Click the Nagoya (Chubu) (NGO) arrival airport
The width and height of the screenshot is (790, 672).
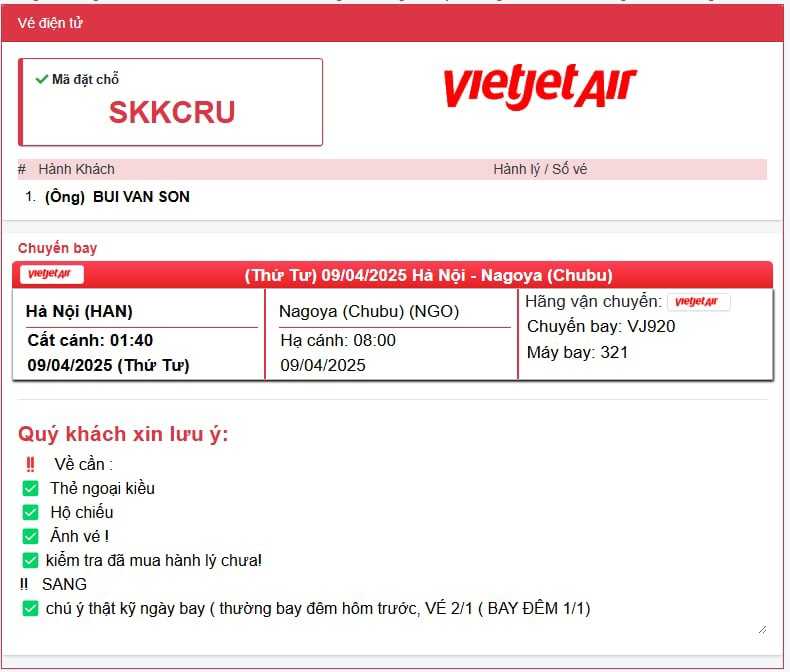[369, 311]
